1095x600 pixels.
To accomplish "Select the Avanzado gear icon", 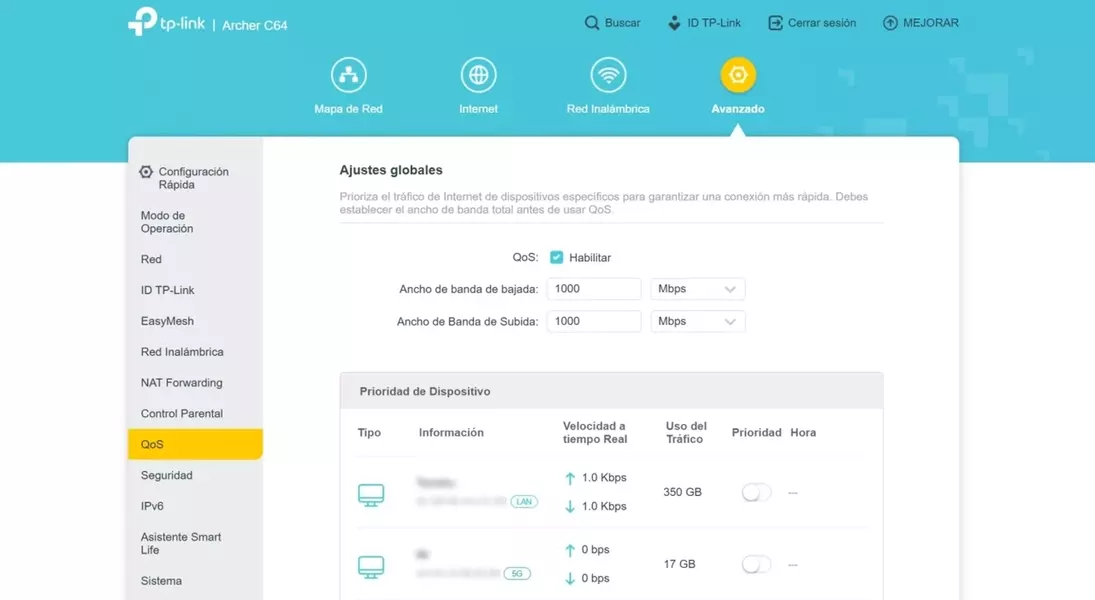I will 738,75.
